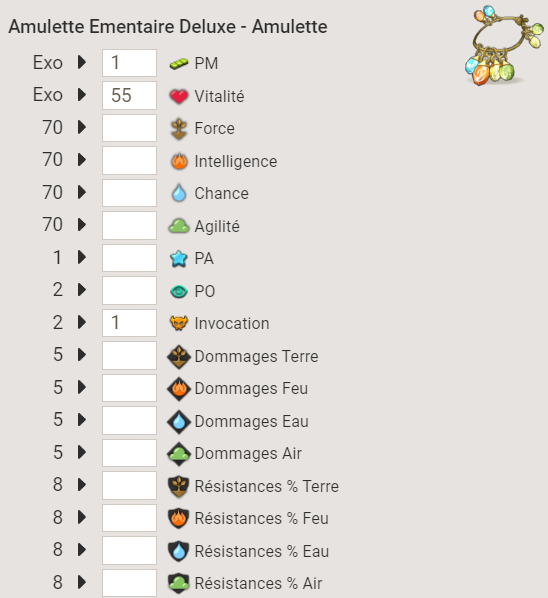548x598 pixels.
Task: Click the Dommages Eau diamond icon
Action: click(178, 421)
